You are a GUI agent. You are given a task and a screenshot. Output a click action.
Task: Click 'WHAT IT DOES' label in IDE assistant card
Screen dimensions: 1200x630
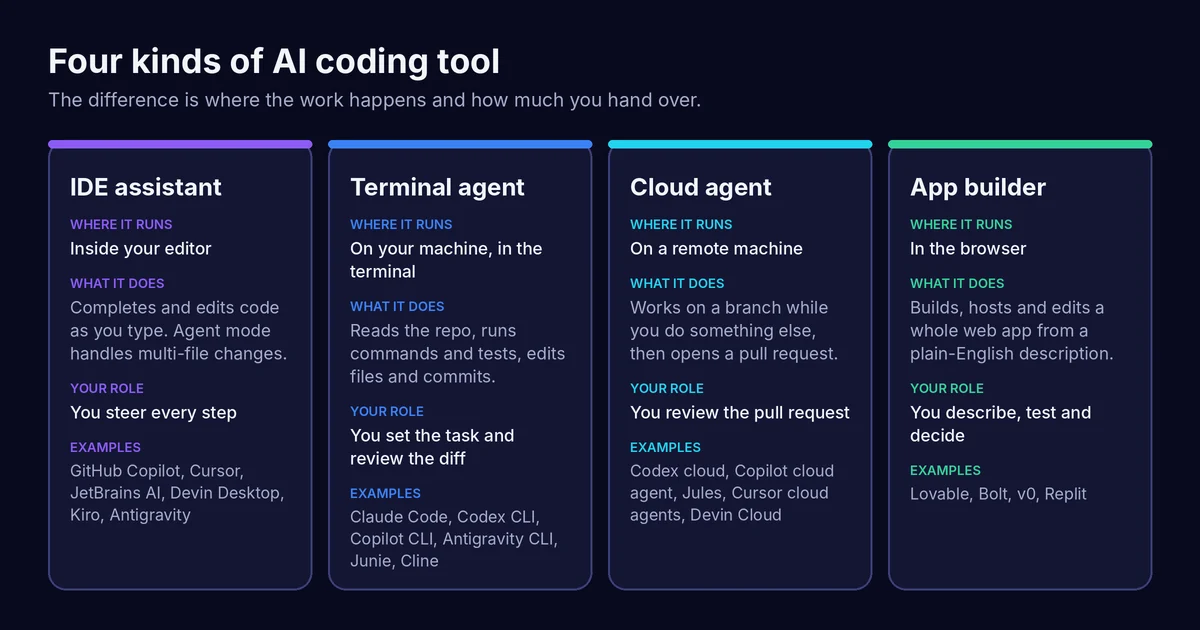tap(117, 283)
